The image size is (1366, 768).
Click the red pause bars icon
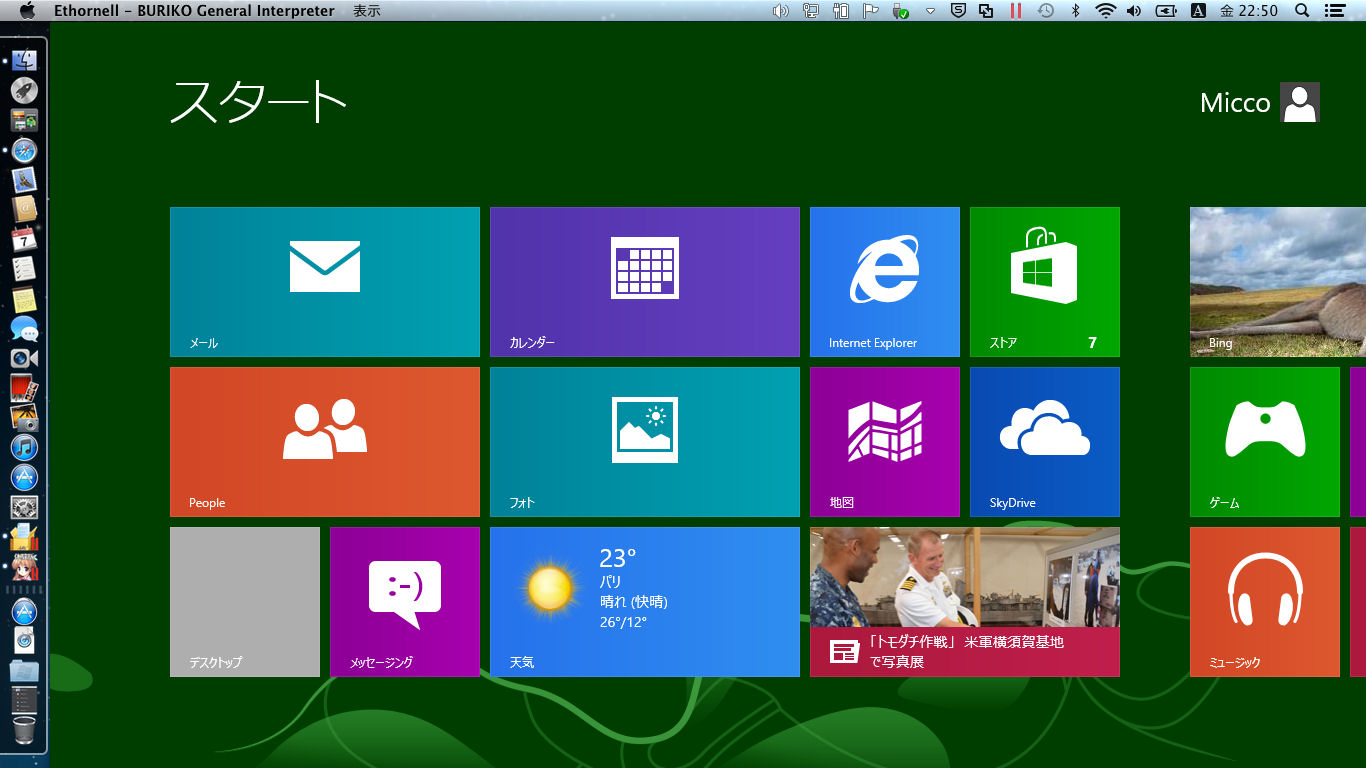[1016, 10]
